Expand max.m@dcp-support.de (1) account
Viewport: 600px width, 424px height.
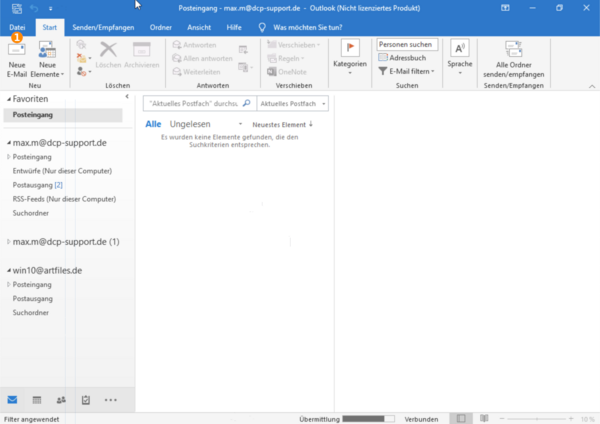[x=8, y=242]
